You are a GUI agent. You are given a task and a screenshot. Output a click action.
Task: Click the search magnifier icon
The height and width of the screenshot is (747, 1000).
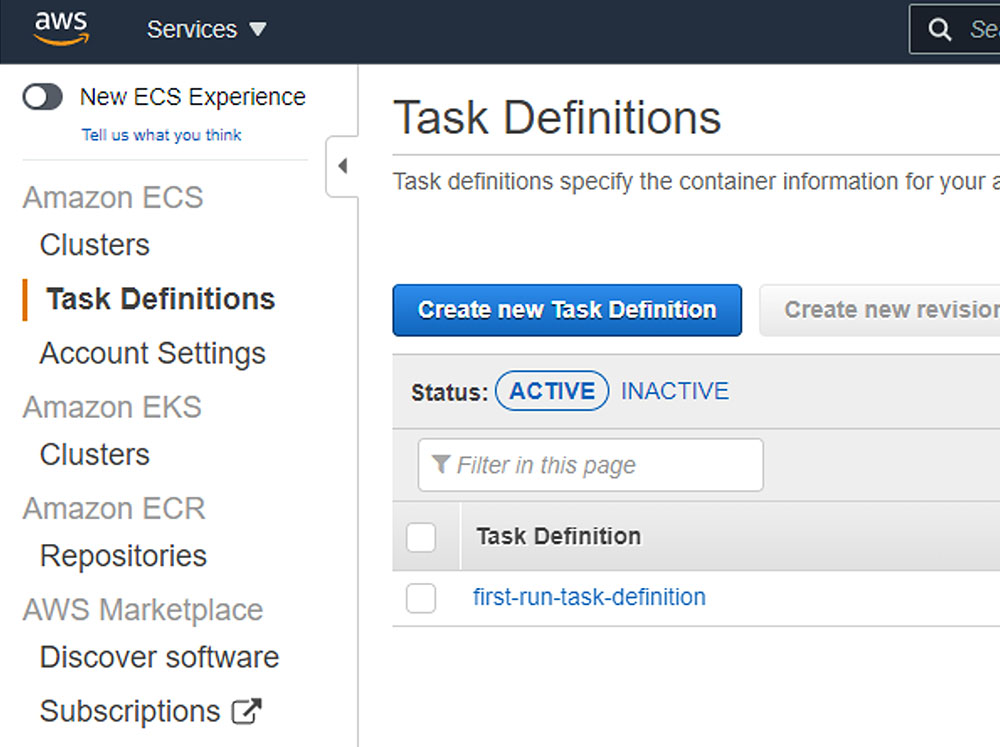[939, 29]
